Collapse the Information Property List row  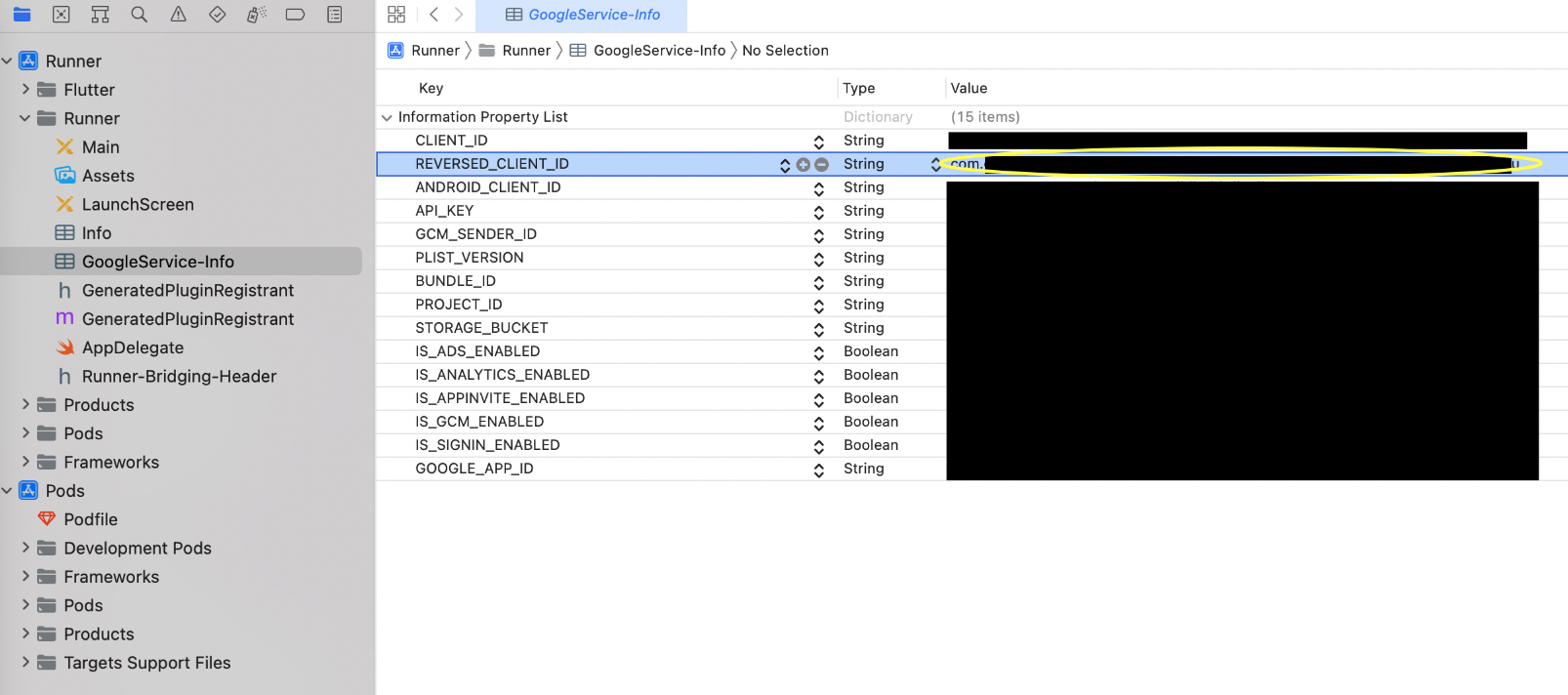(387, 117)
